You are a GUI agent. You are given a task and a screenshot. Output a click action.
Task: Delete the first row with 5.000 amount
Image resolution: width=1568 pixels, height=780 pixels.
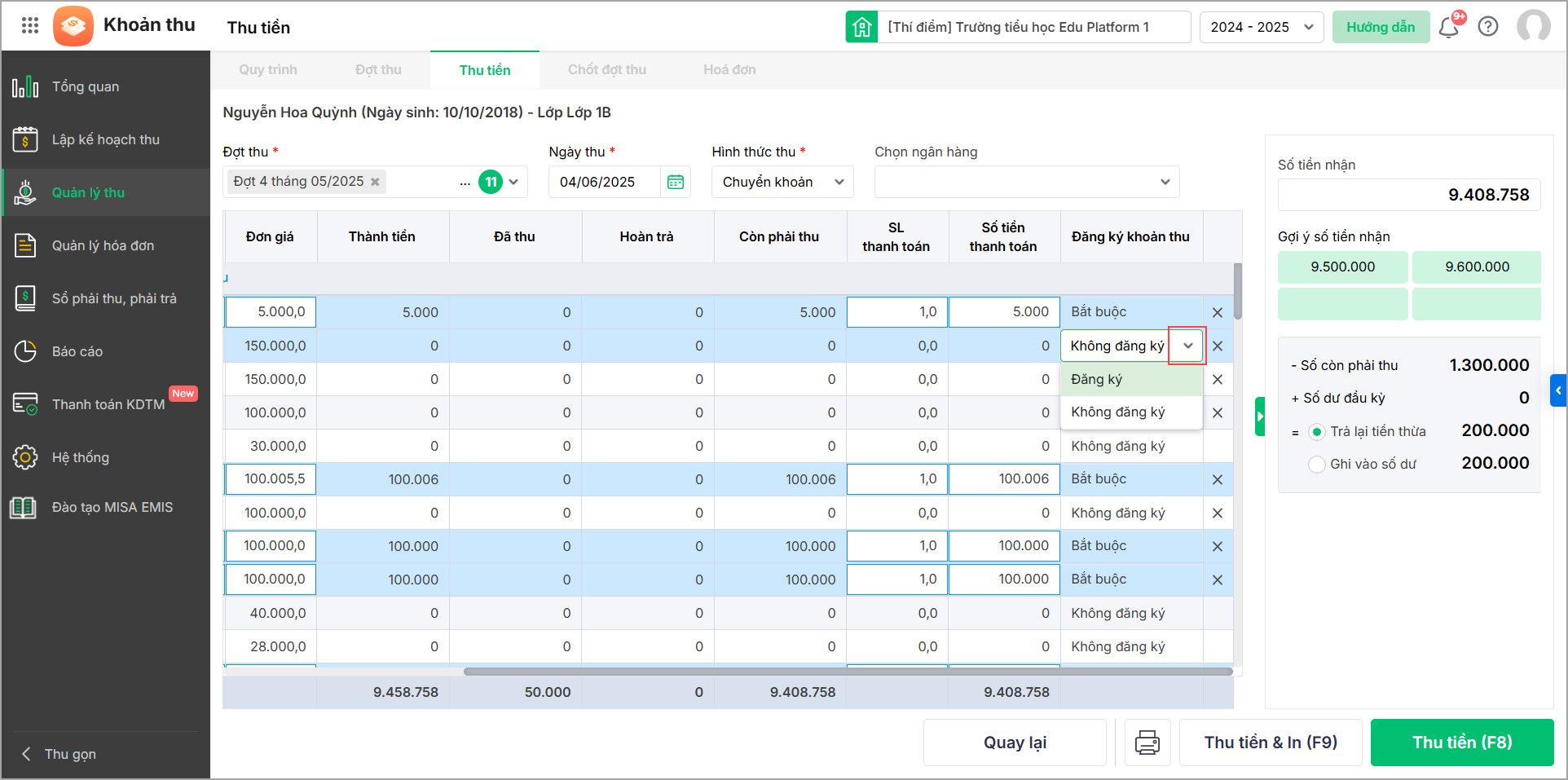coord(1217,312)
